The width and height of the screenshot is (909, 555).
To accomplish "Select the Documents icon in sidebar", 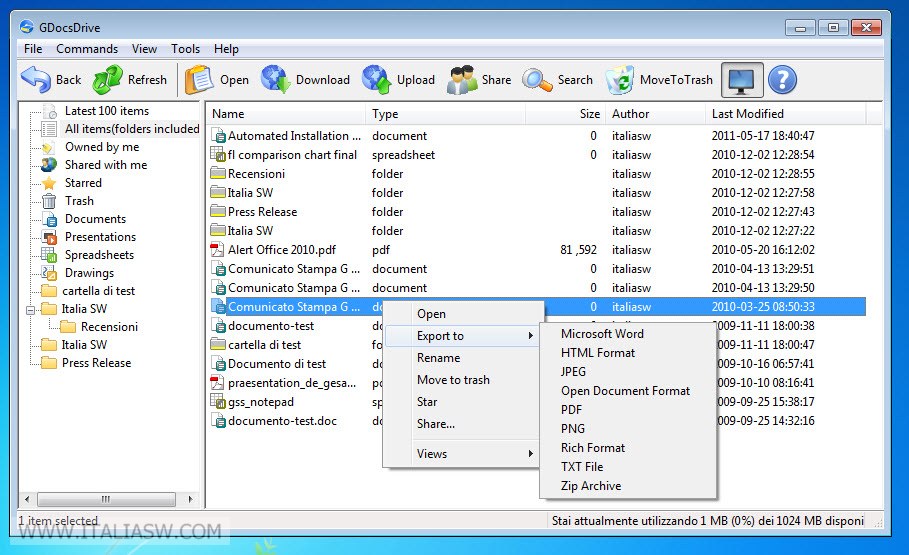I will (50, 219).
